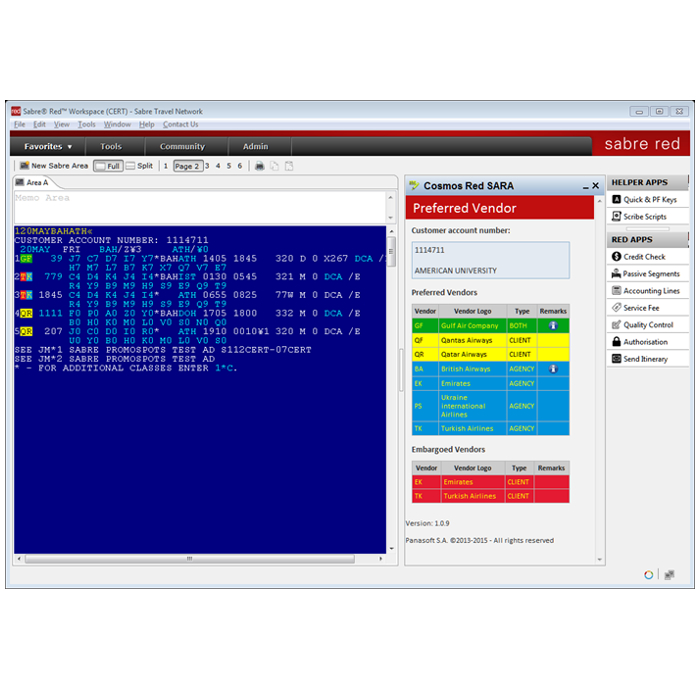Open the Credit Check red app

tap(644, 257)
